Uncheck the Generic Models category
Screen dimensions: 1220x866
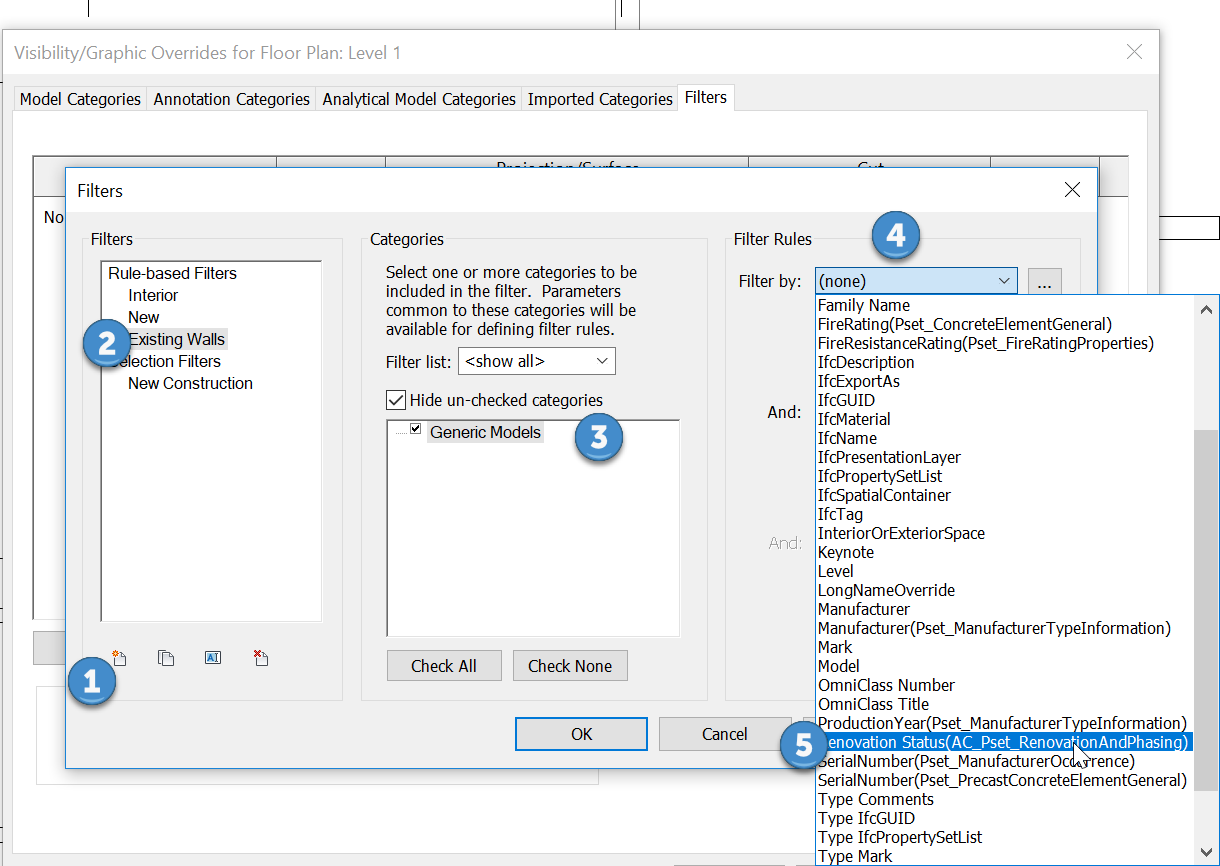[x=415, y=429]
